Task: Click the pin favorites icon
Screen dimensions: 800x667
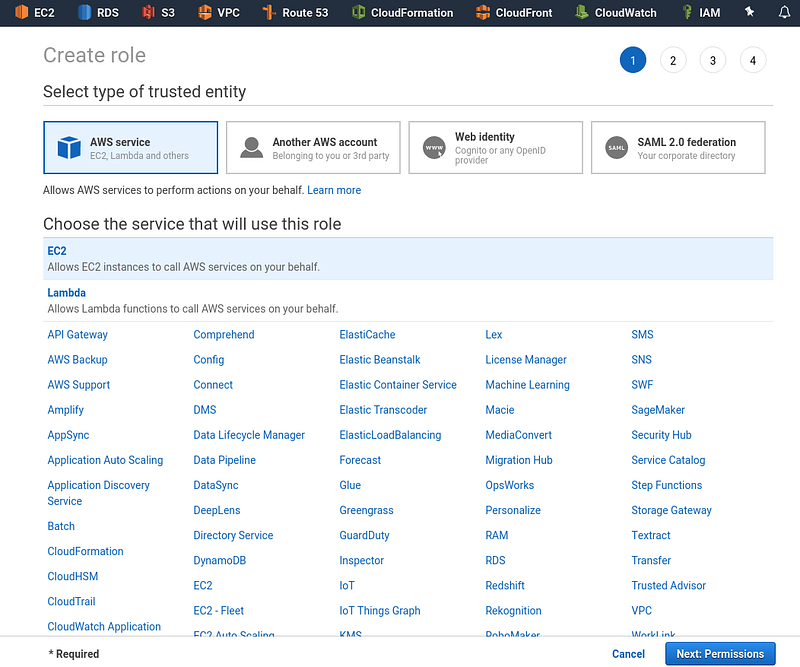Action: pos(749,12)
